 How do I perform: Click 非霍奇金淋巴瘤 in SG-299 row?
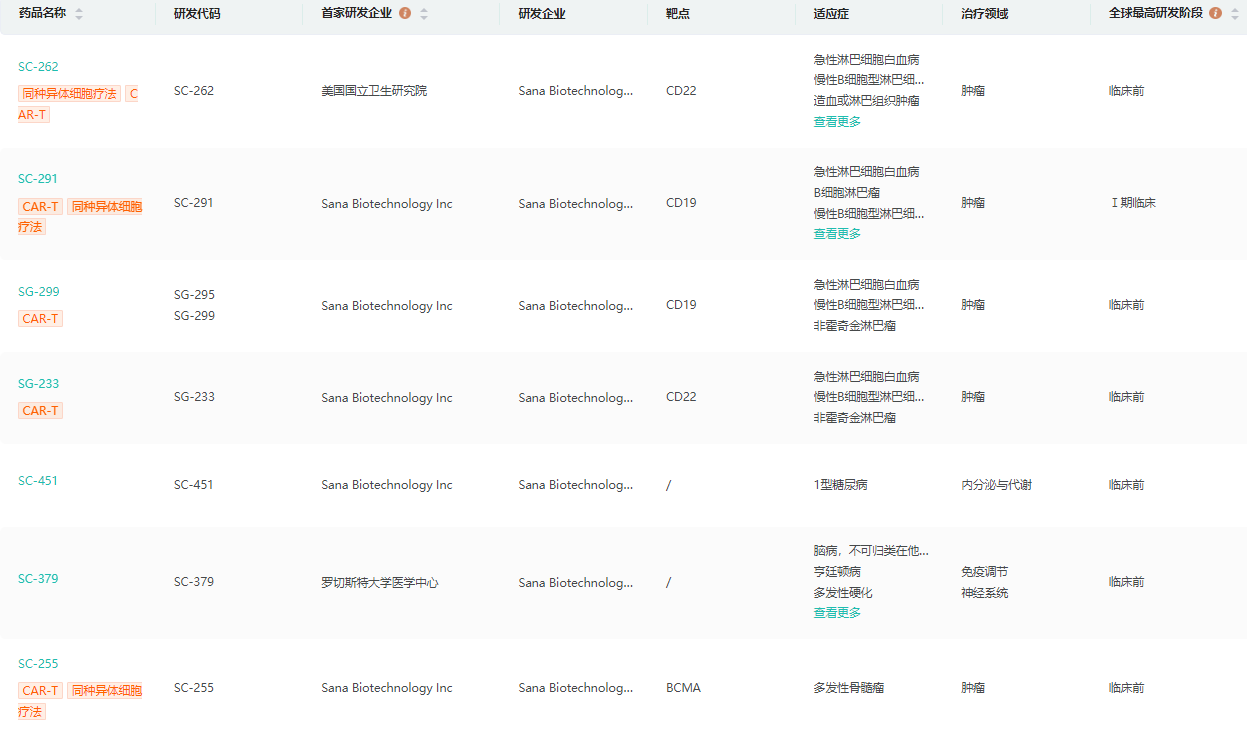click(x=855, y=326)
